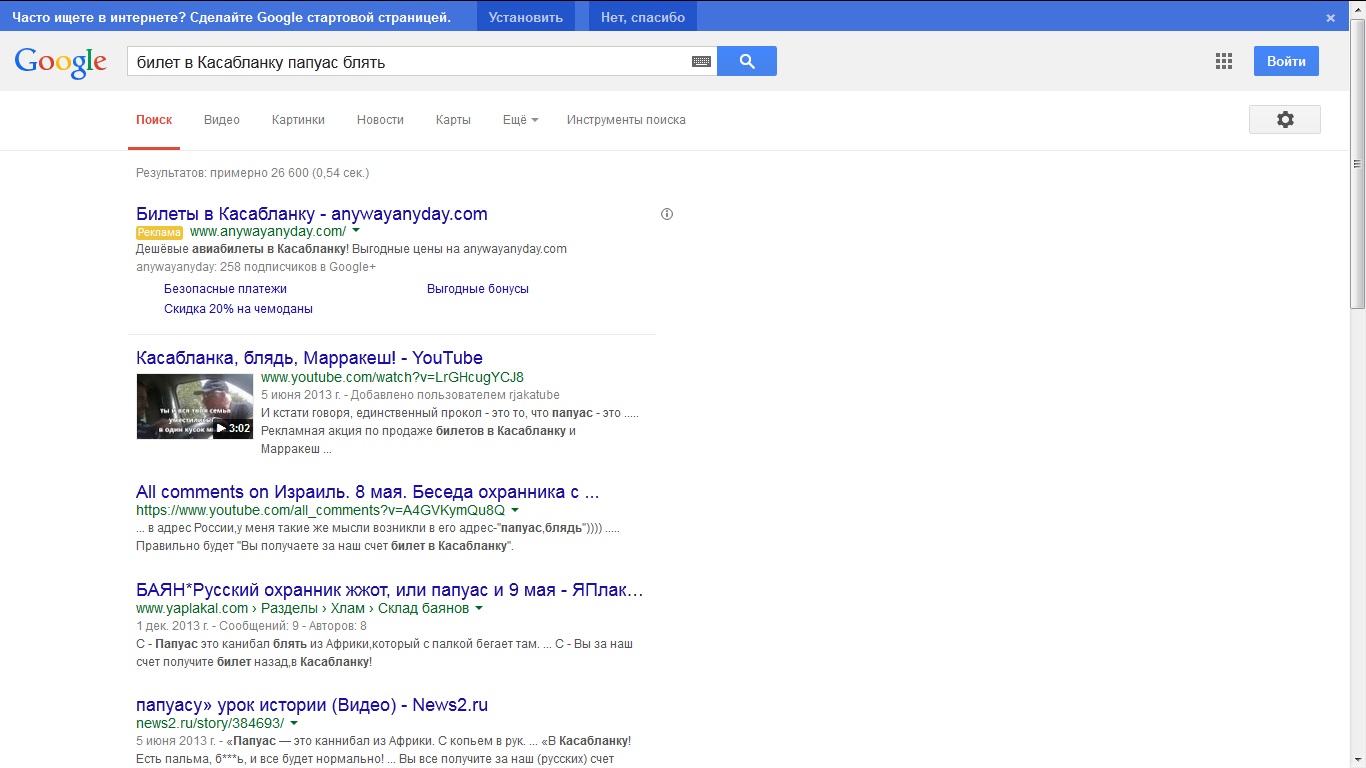Dismiss promo with 'Нет, спасибо'
The image size is (1366, 768).
coord(643,17)
